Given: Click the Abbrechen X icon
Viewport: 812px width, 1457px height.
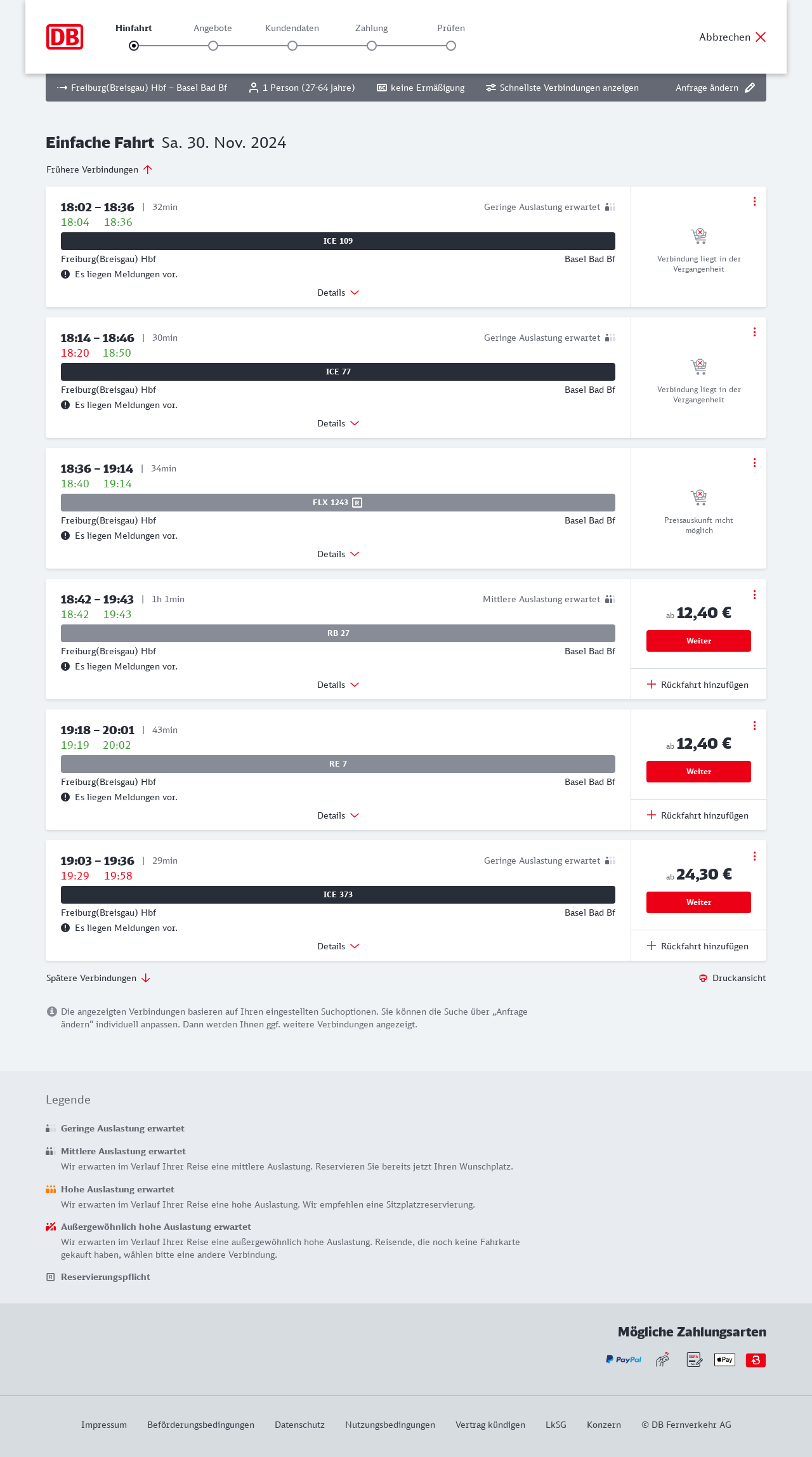Looking at the screenshot, I should click(761, 37).
